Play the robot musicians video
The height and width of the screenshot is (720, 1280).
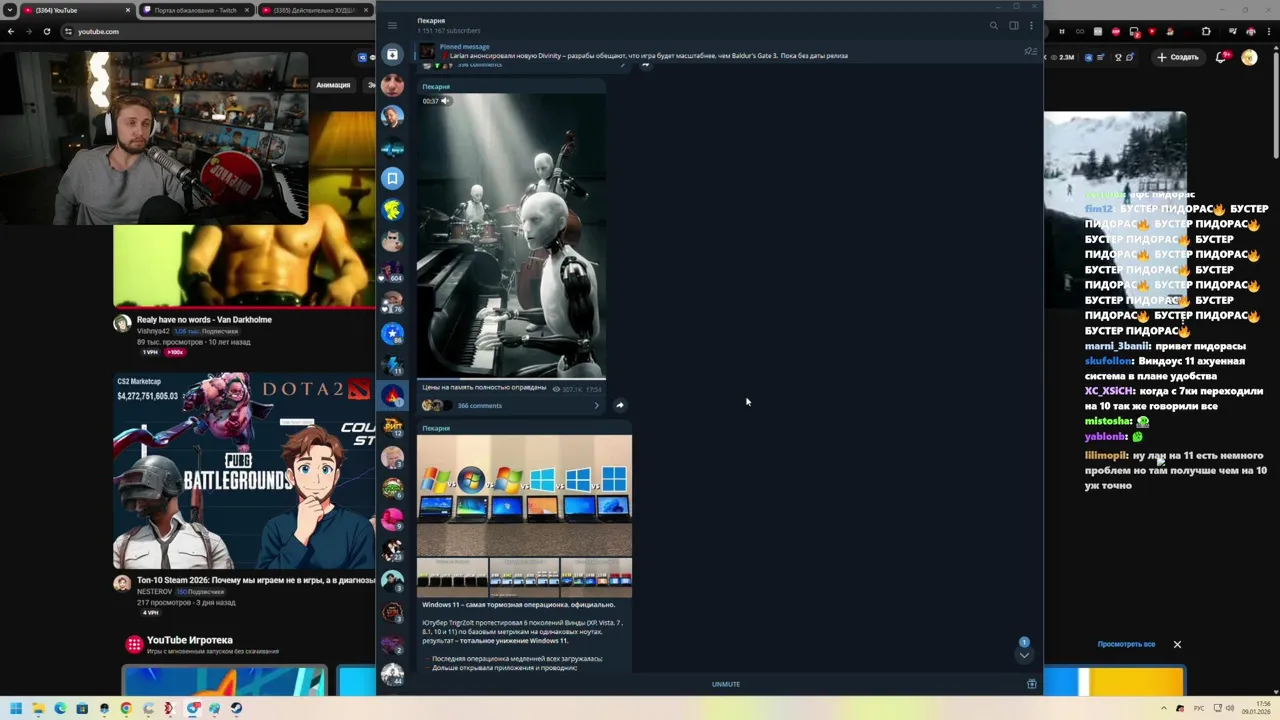point(511,236)
